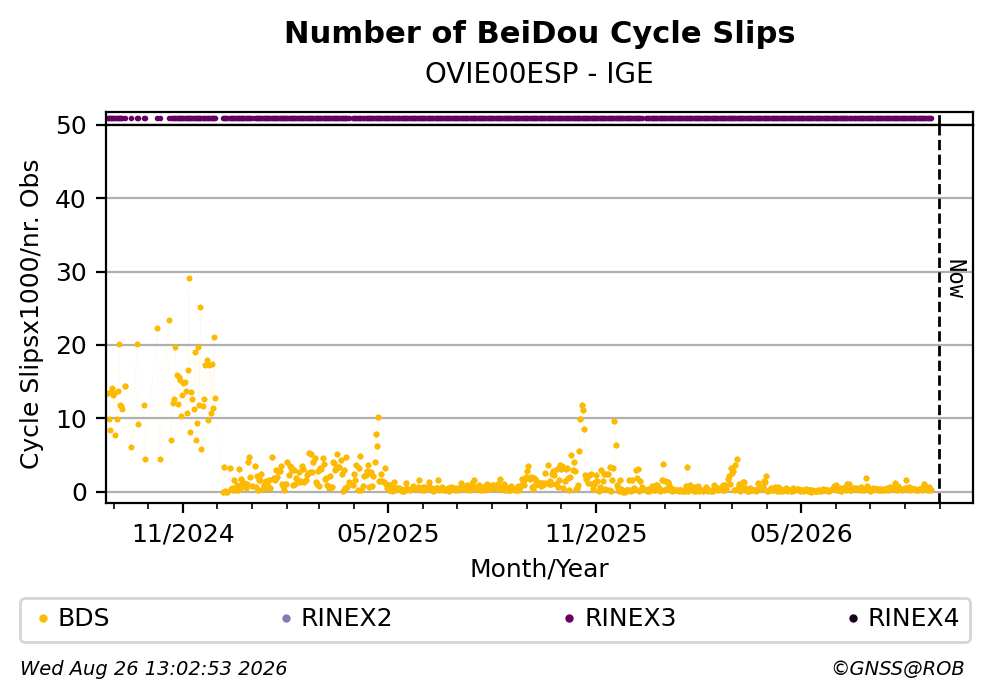Click the 05/2026 x-axis tick label
The height and width of the screenshot is (699, 993).
pyautogui.click(x=801, y=534)
